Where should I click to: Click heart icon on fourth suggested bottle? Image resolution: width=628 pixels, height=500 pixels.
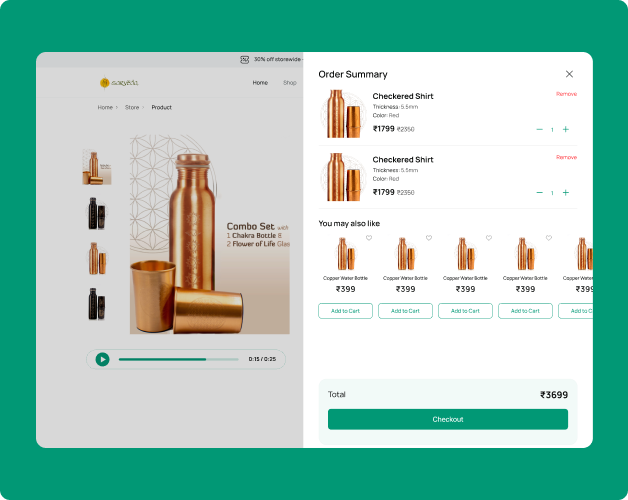[548, 238]
